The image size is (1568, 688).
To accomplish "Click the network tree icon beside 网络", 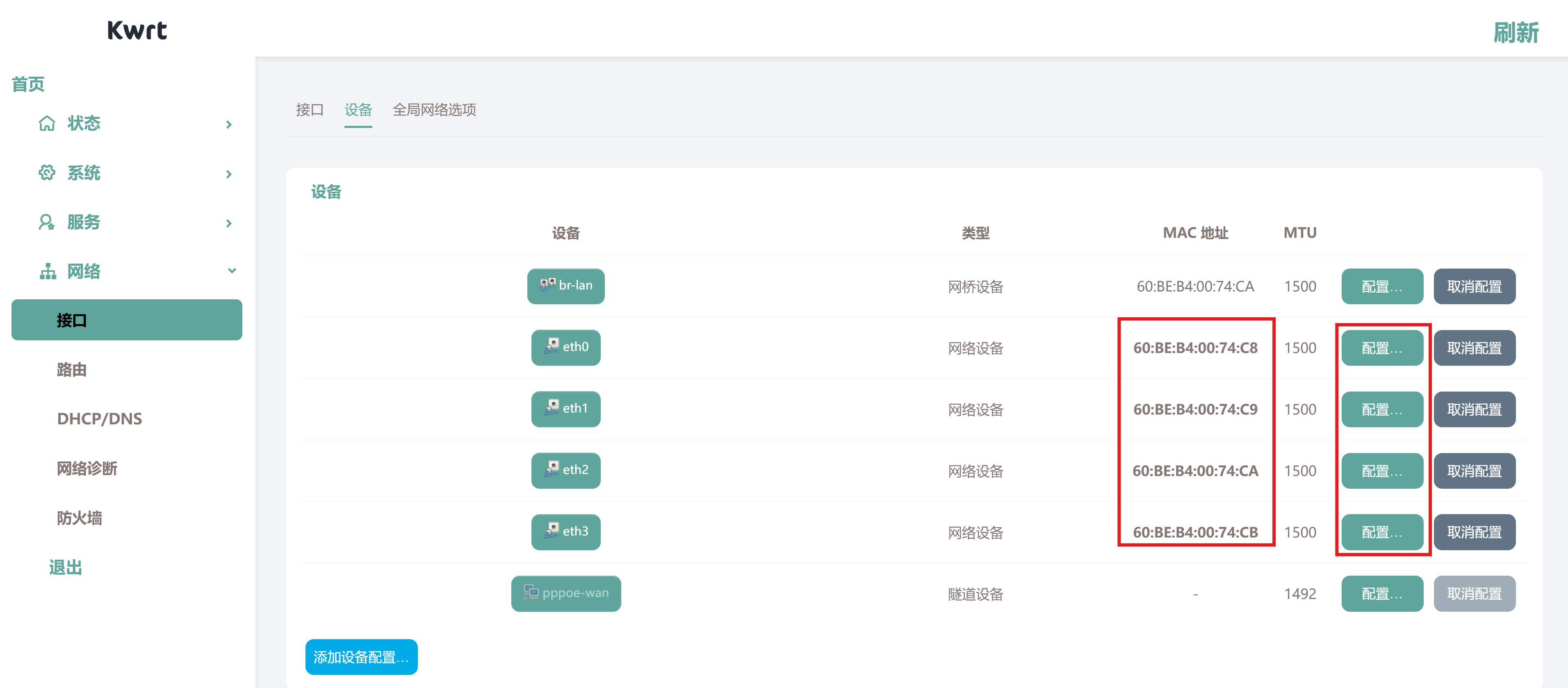I will pos(48,271).
